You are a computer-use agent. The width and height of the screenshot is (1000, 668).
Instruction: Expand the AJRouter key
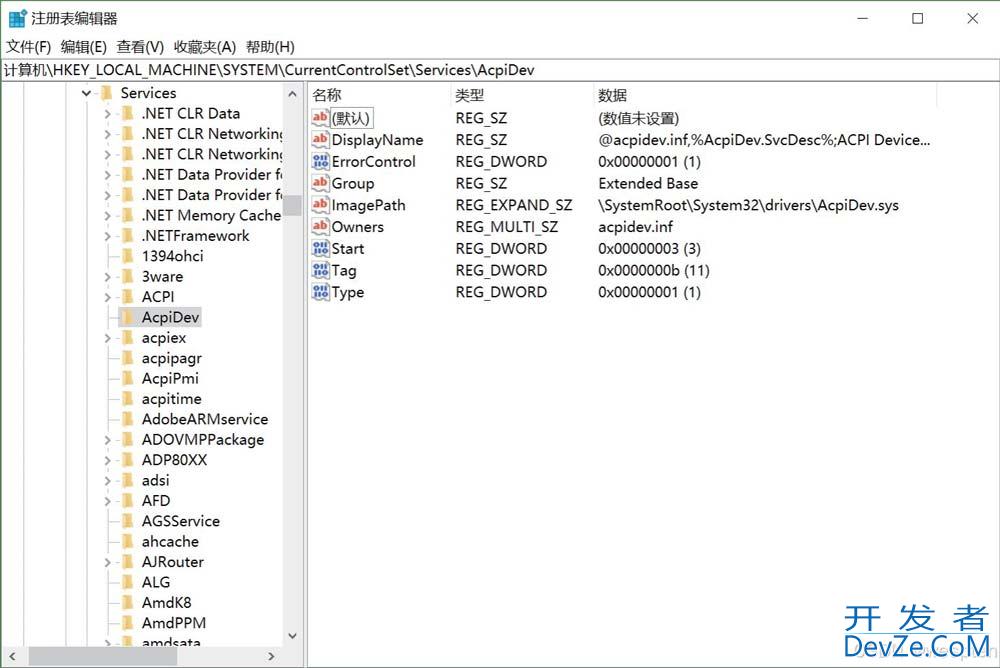pos(107,563)
